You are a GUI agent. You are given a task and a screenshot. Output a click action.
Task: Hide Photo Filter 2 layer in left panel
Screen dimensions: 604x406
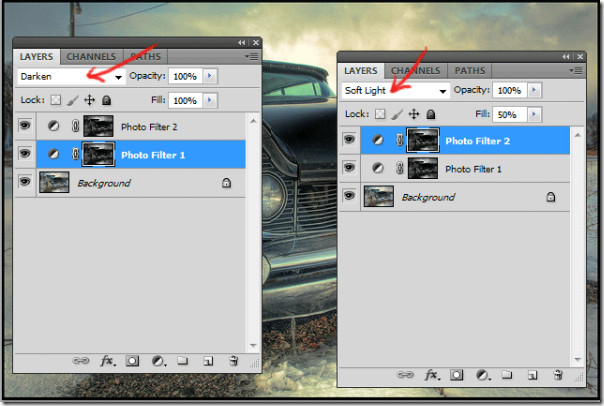[25, 125]
